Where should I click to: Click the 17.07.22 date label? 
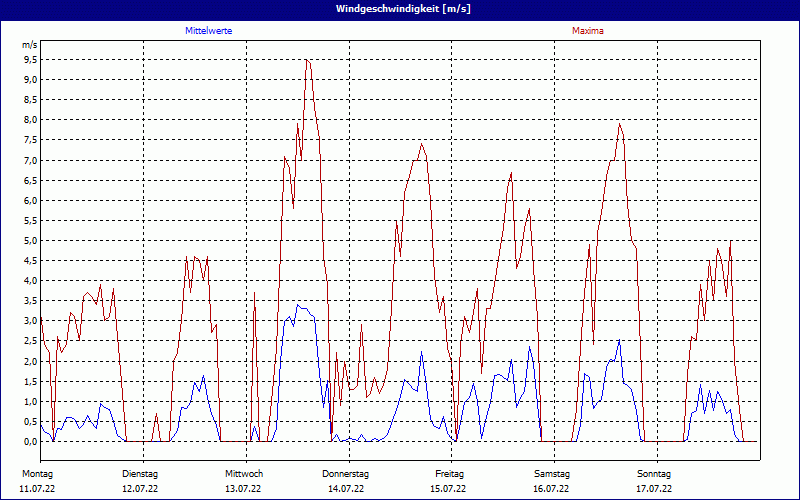[654, 489]
